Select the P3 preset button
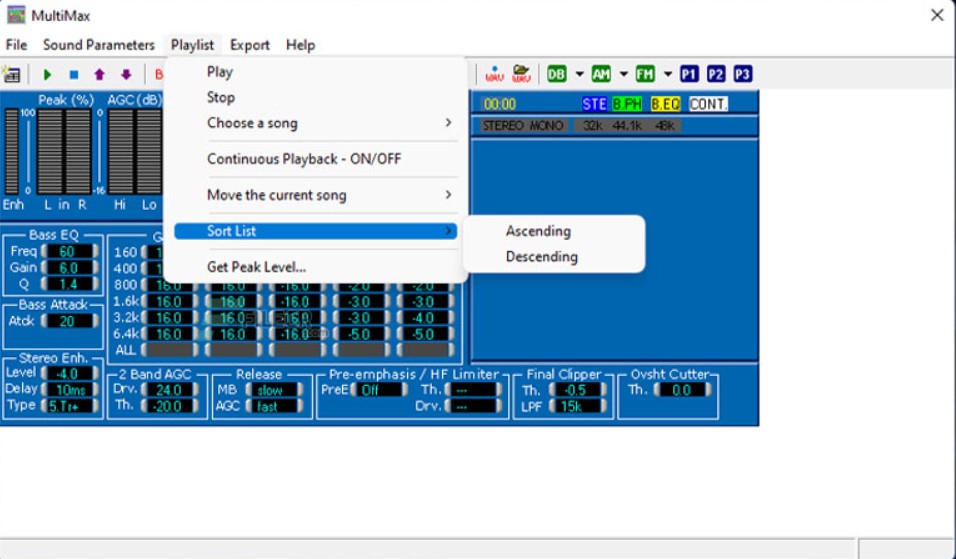The width and height of the screenshot is (956, 559). click(x=743, y=74)
